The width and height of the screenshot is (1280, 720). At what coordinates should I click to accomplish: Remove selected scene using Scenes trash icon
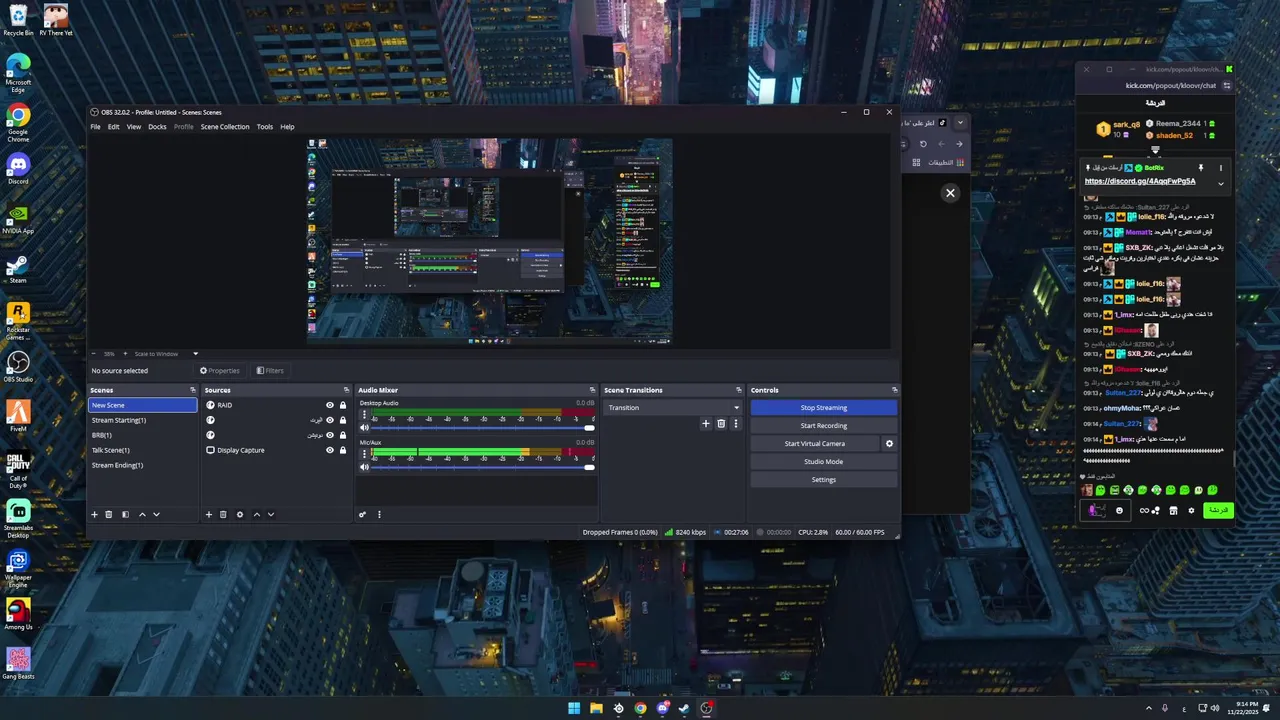coord(109,514)
